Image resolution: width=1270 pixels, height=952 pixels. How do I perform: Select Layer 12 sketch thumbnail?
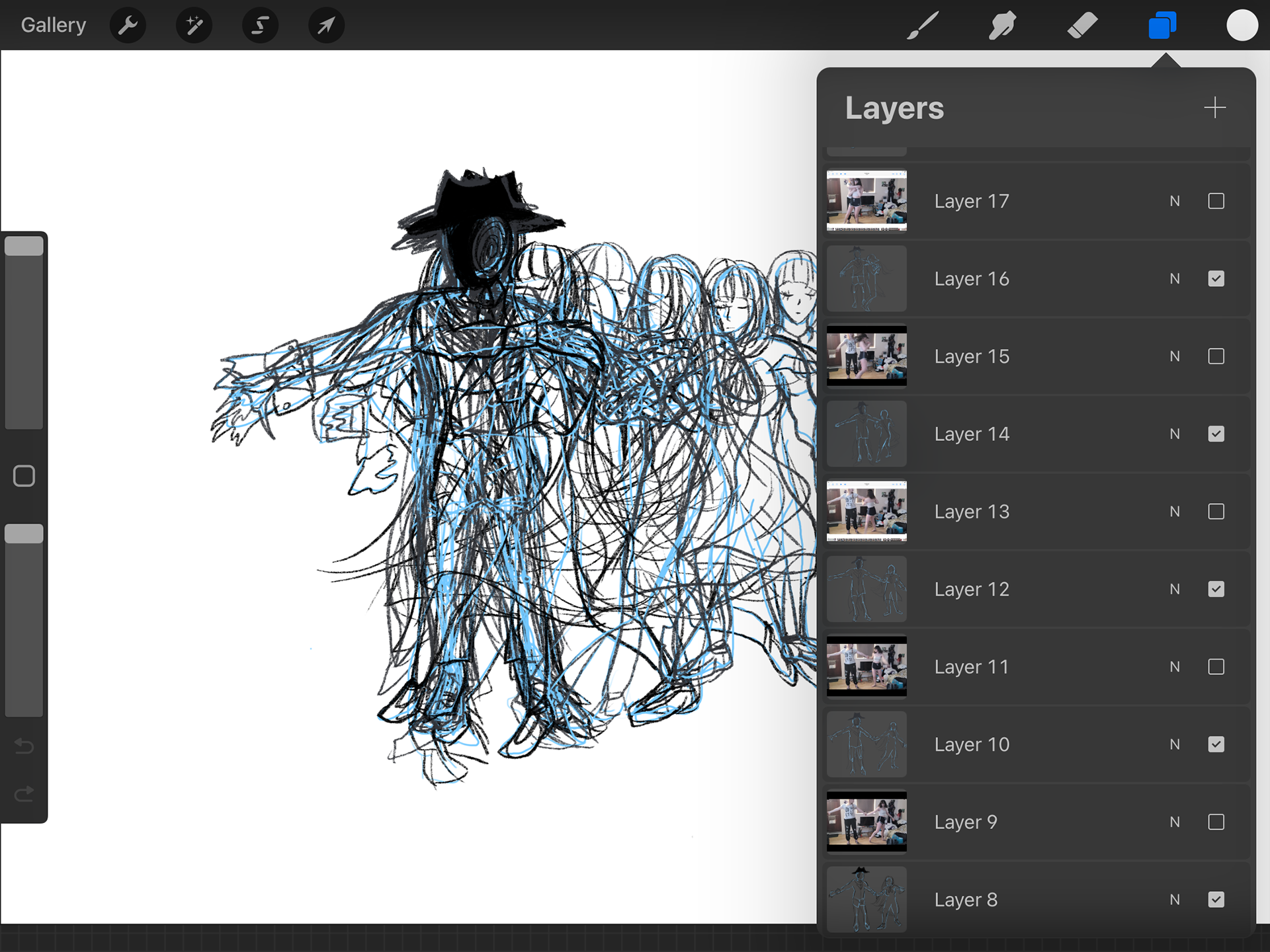tap(867, 589)
